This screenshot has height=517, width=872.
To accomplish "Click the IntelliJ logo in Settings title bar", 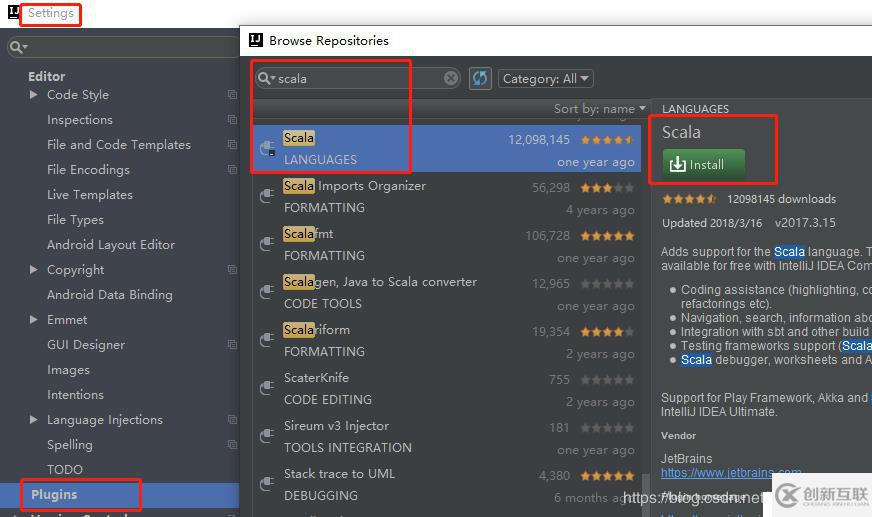I will 14,12.
